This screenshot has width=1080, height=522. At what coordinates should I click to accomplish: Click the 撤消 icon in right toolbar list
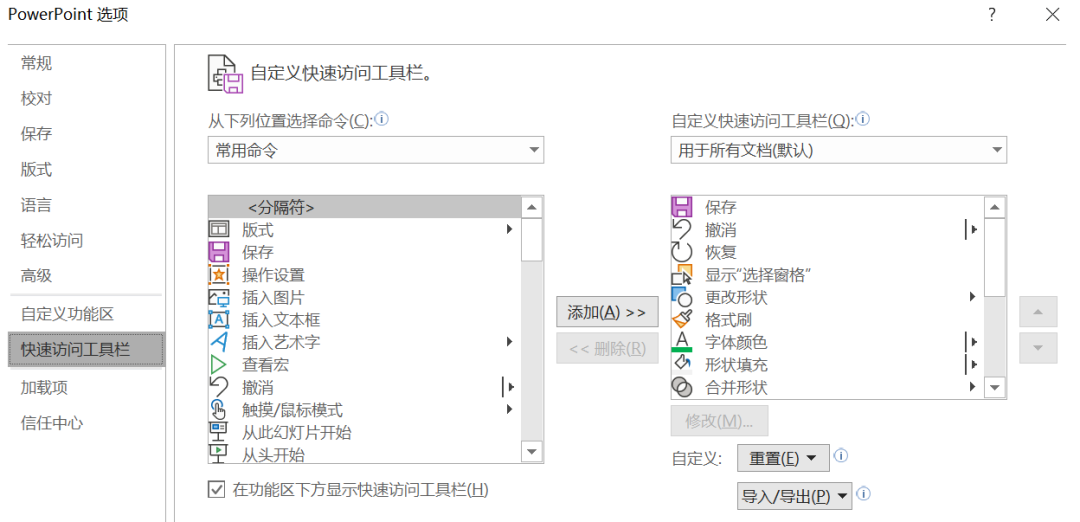click(x=681, y=229)
